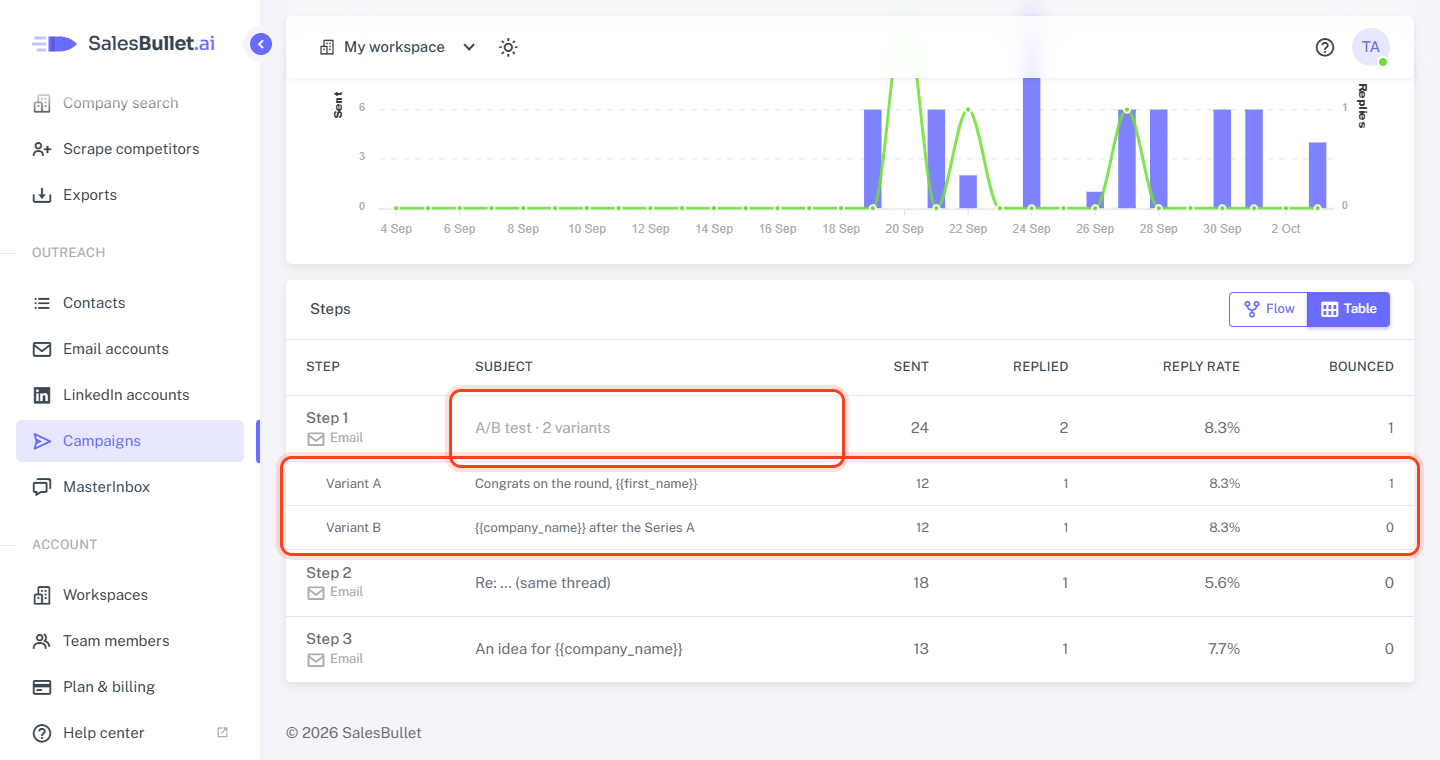Click the green reply data point at 22 Sep
The image size is (1440, 760).
(968, 109)
